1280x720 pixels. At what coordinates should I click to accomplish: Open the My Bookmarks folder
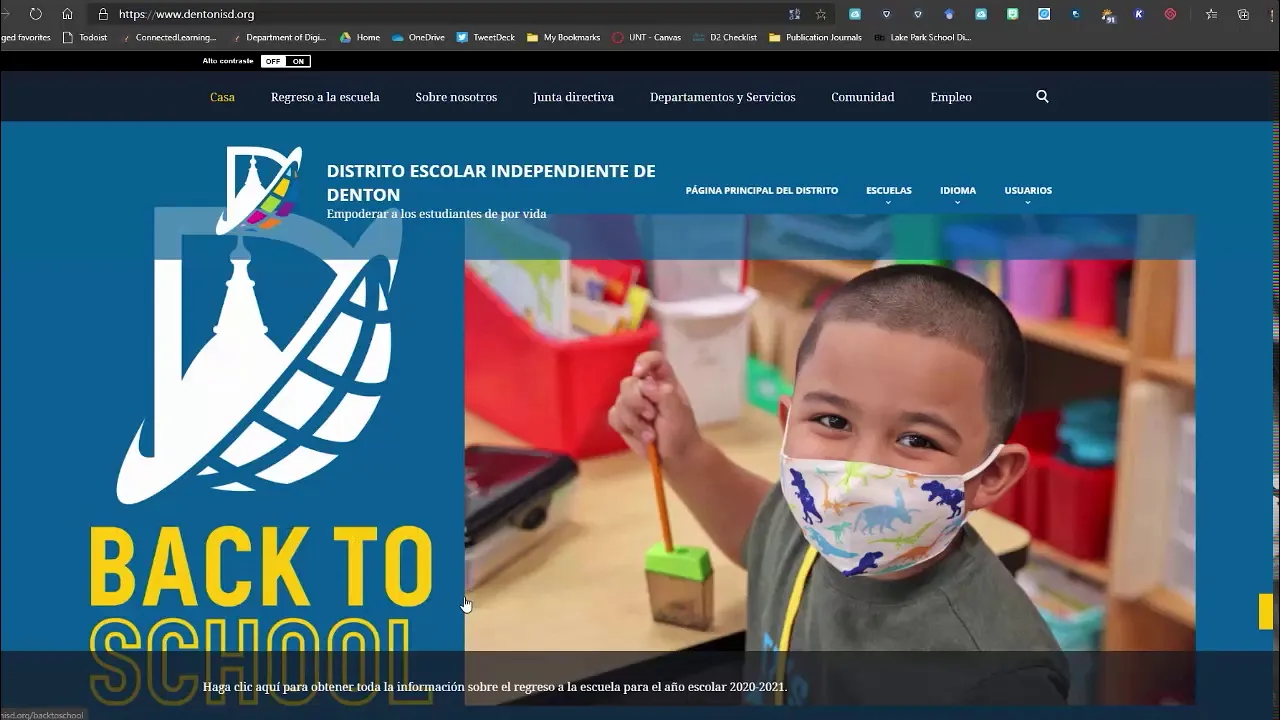pos(563,37)
